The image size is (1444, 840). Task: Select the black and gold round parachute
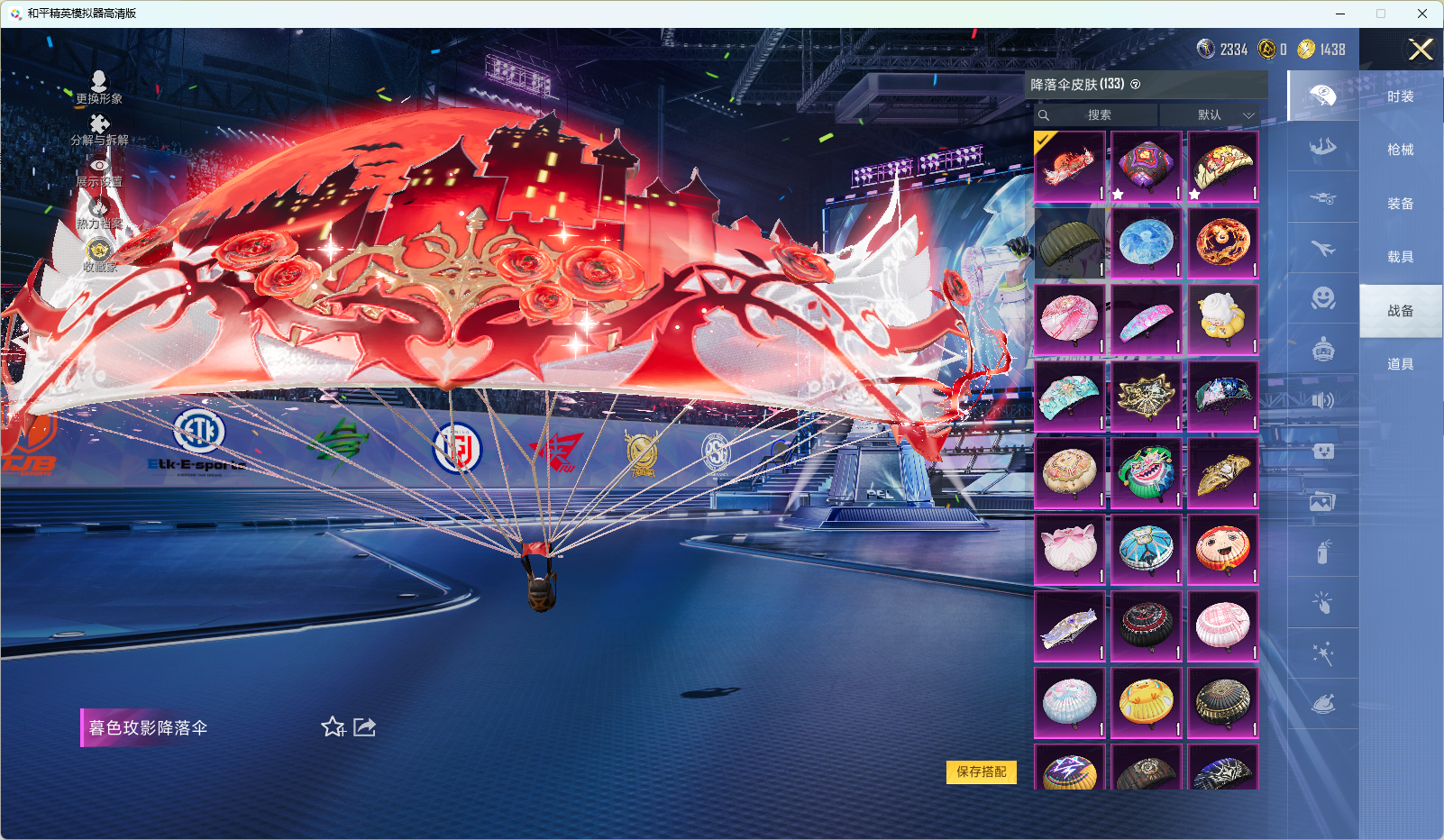[x=1223, y=703]
